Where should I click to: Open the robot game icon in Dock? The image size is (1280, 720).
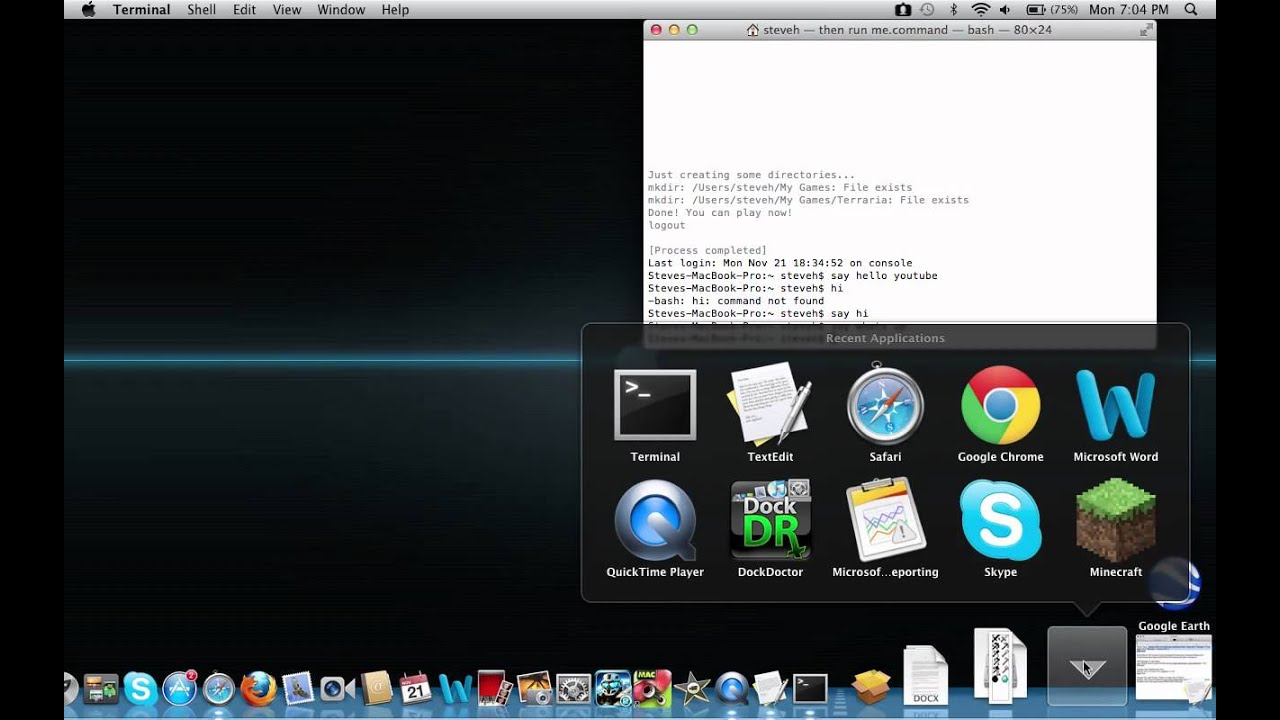pos(613,688)
